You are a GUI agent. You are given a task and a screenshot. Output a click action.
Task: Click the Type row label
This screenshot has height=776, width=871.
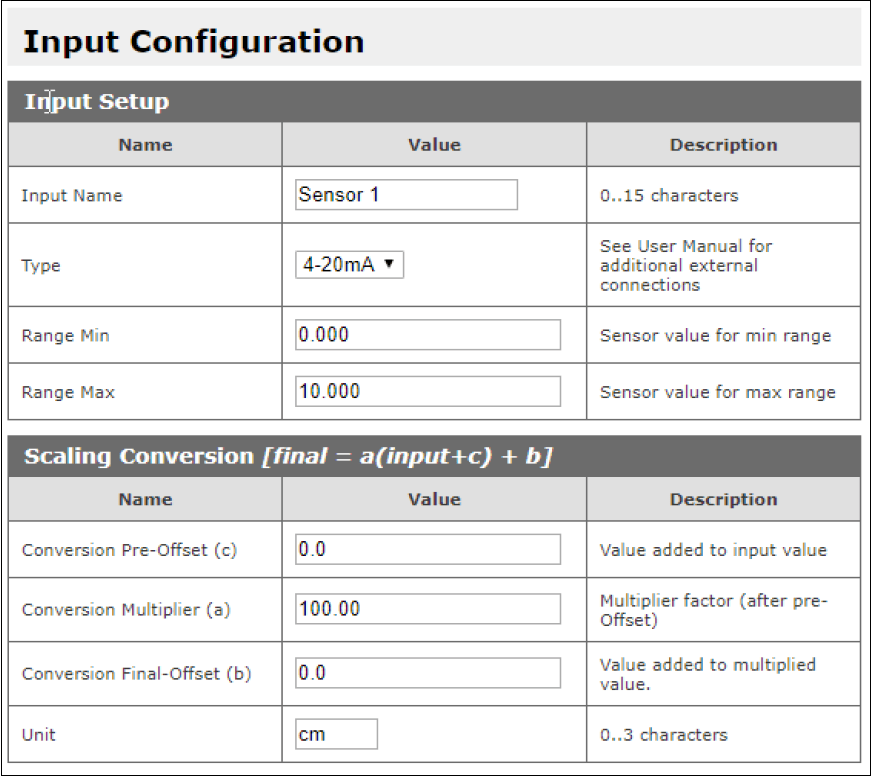(41, 266)
